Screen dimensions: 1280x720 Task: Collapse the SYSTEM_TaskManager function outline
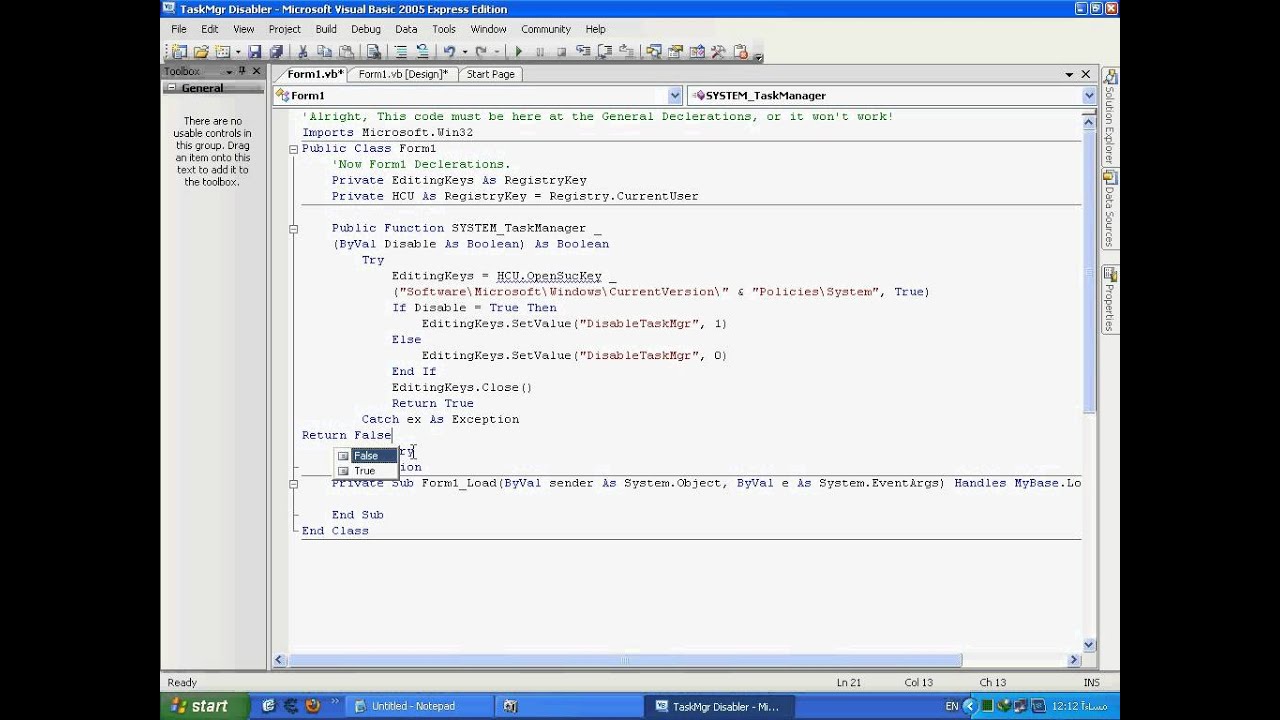pos(294,229)
